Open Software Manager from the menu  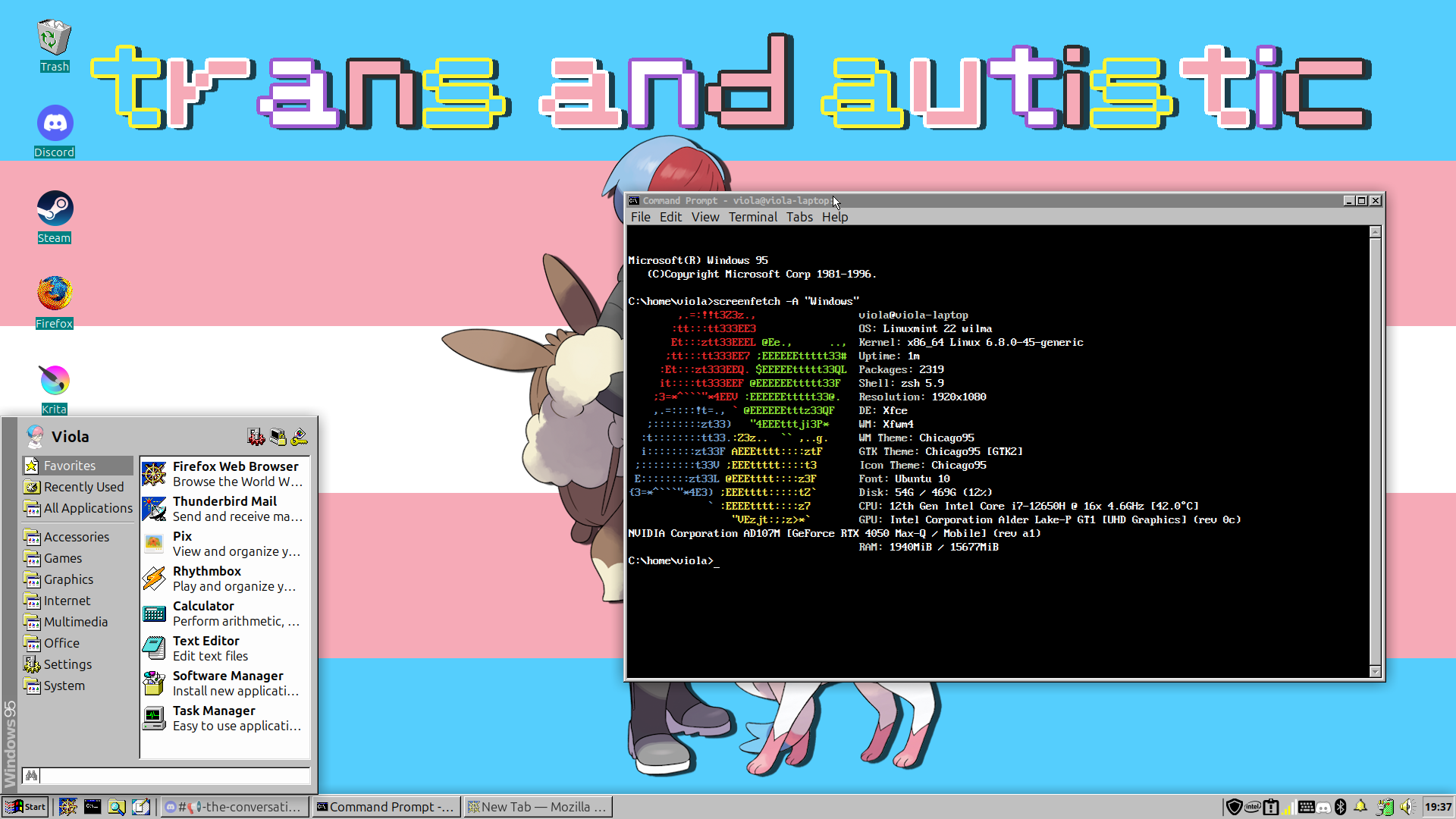tap(224, 683)
